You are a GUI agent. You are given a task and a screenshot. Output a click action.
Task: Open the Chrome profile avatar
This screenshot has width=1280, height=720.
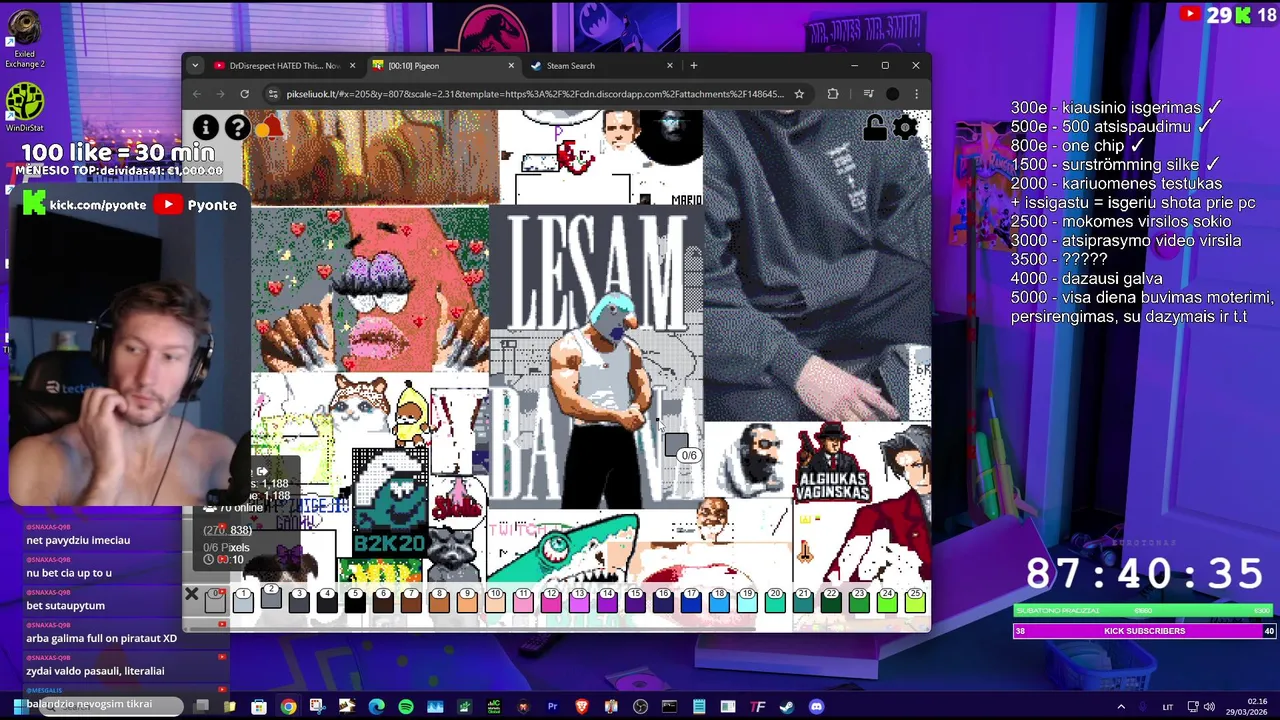pyautogui.click(x=893, y=94)
